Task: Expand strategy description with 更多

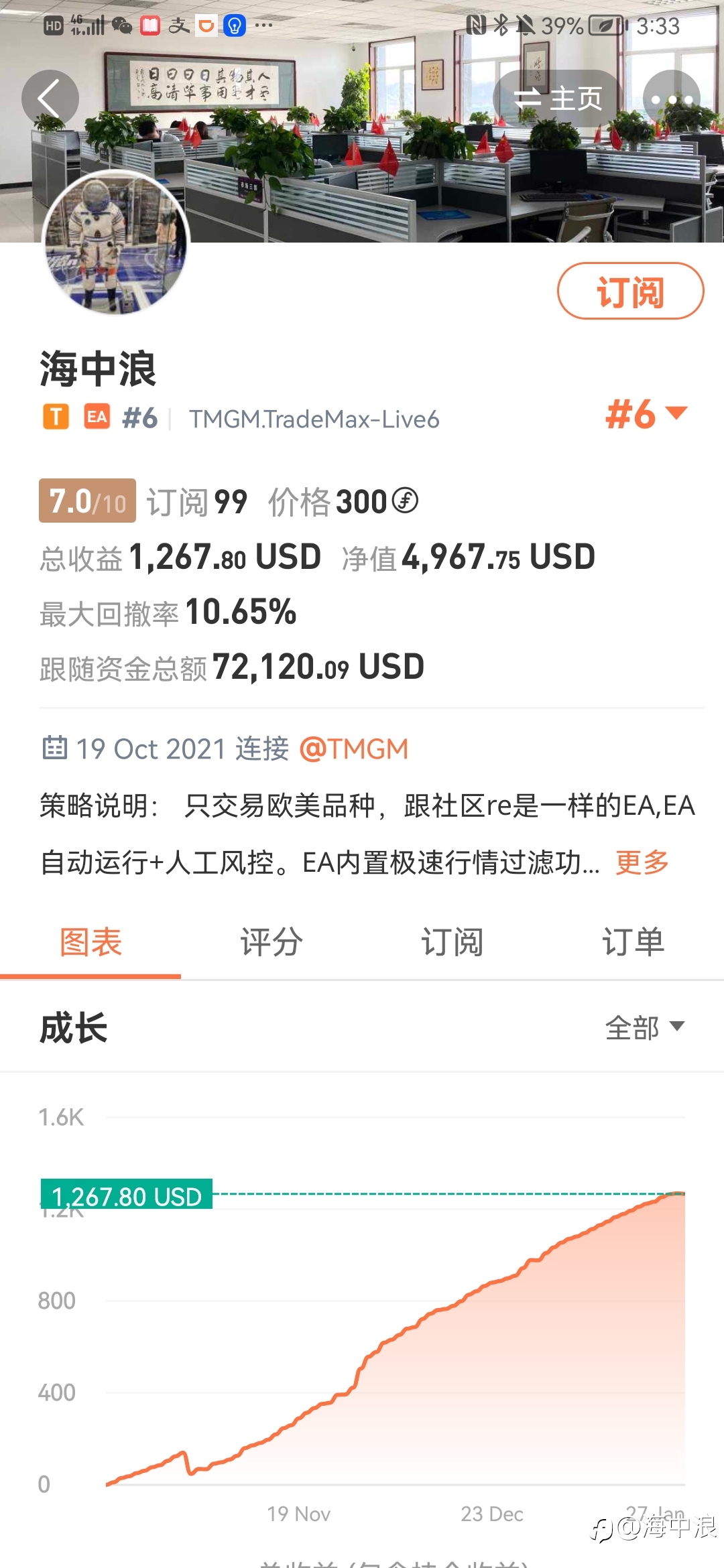Action: click(642, 862)
